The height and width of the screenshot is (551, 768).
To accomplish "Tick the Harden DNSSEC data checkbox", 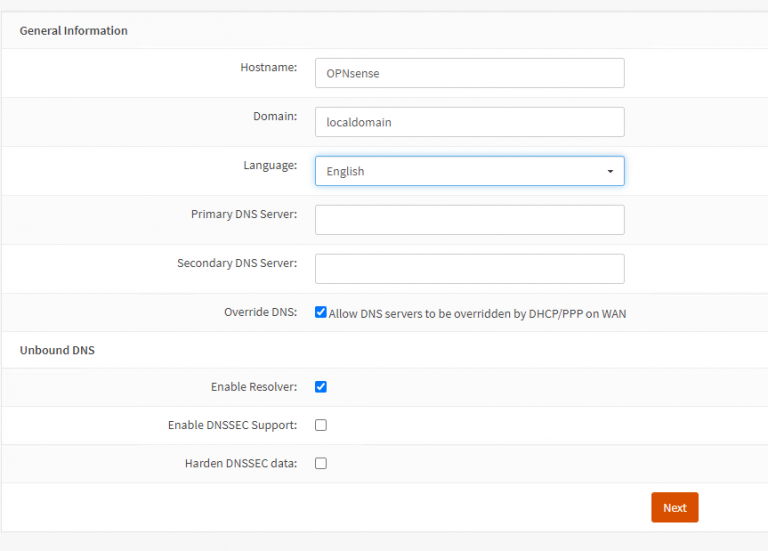I will pyautogui.click(x=321, y=463).
